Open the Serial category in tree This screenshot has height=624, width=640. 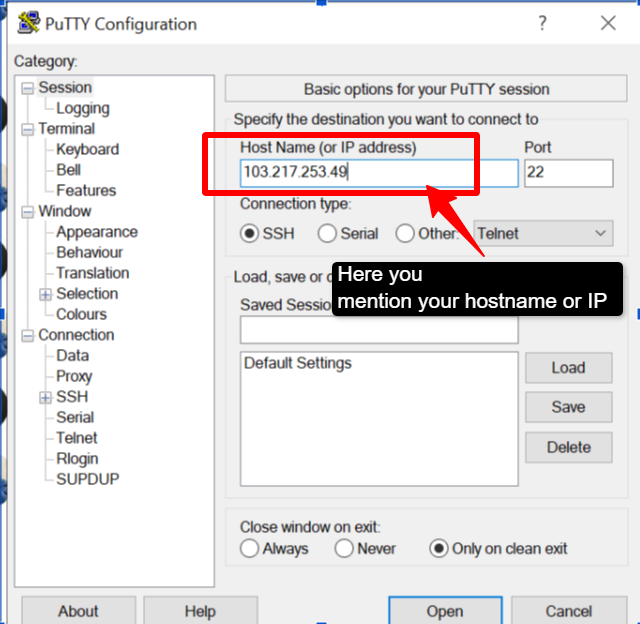point(75,417)
